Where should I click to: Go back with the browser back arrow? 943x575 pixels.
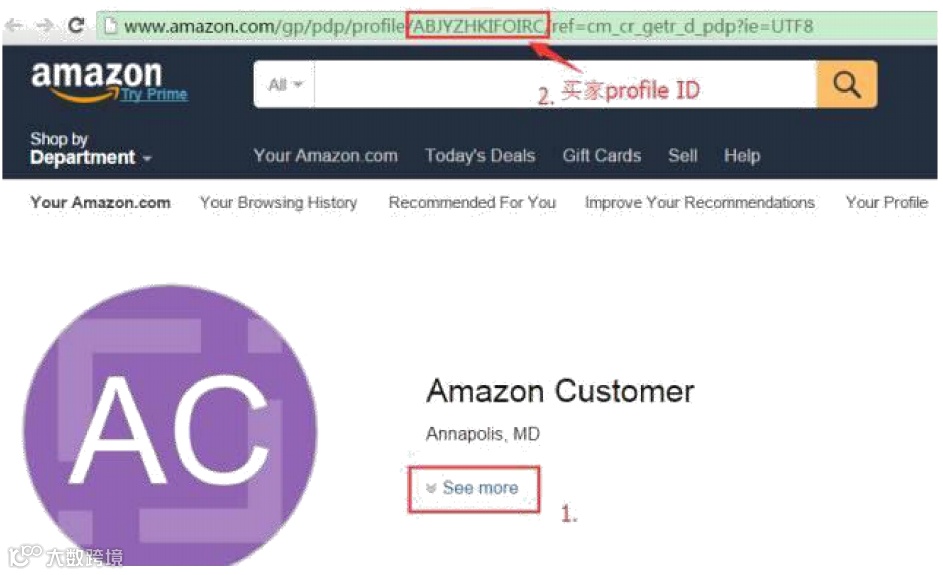click(x=15, y=26)
